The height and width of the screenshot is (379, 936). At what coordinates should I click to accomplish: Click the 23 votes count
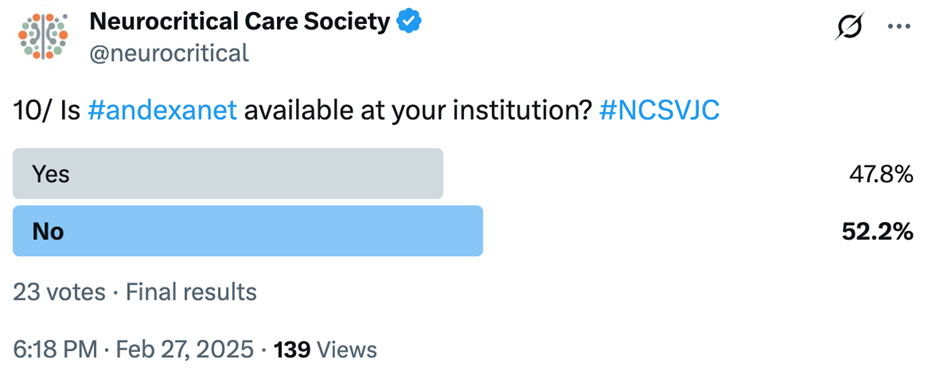pos(59,292)
